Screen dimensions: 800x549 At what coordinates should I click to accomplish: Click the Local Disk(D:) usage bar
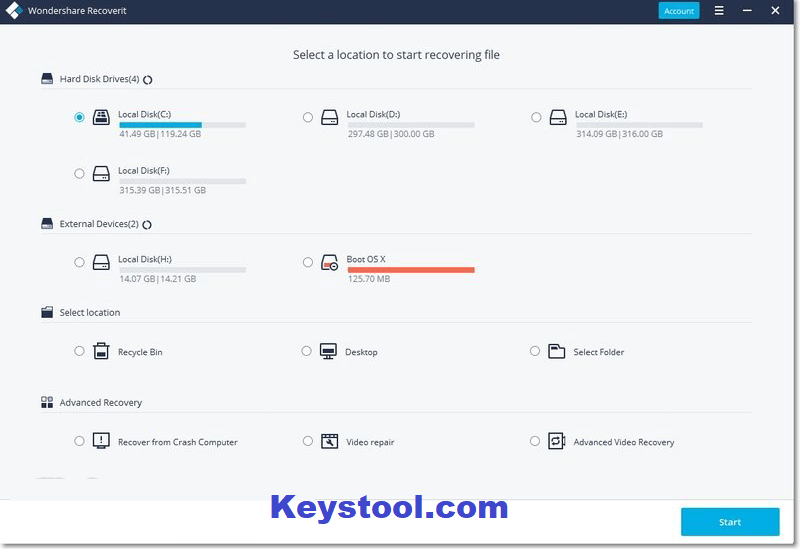pos(411,125)
